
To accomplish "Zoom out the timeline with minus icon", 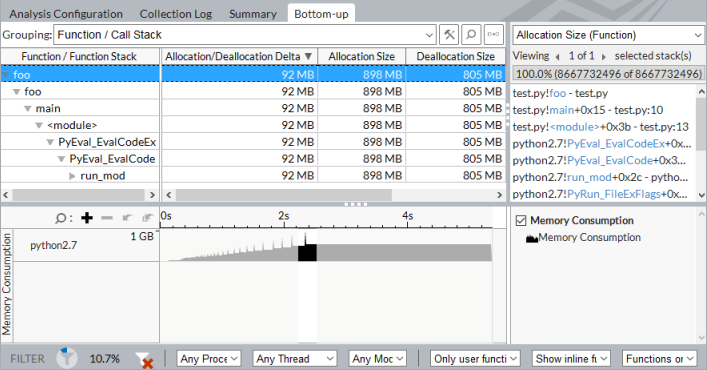I will [107, 219].
